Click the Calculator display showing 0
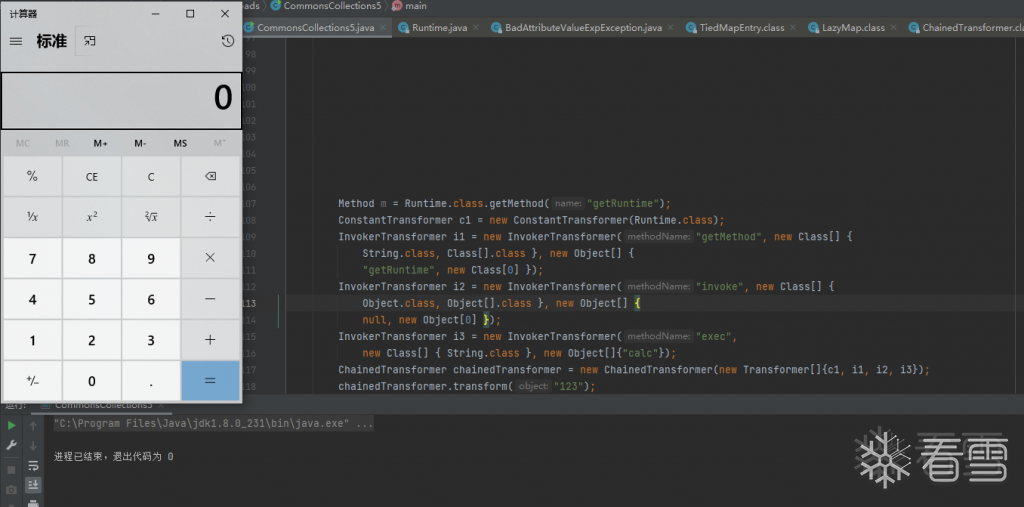Viewport: 1024px width, 507px height. tap(121, 100)
